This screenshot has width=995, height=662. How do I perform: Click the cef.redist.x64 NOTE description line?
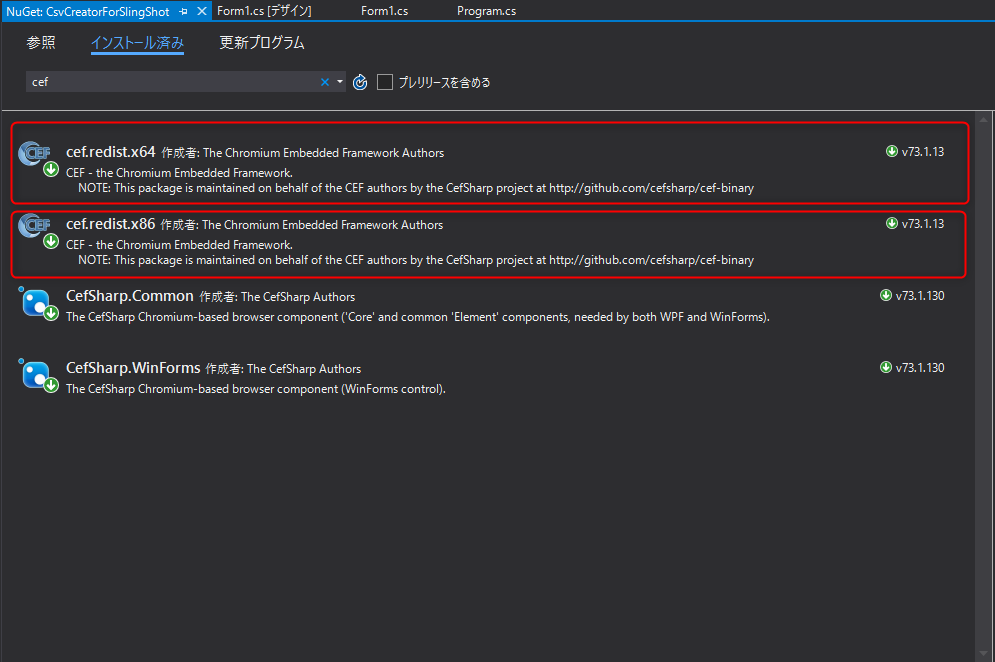tap(416, 188)
